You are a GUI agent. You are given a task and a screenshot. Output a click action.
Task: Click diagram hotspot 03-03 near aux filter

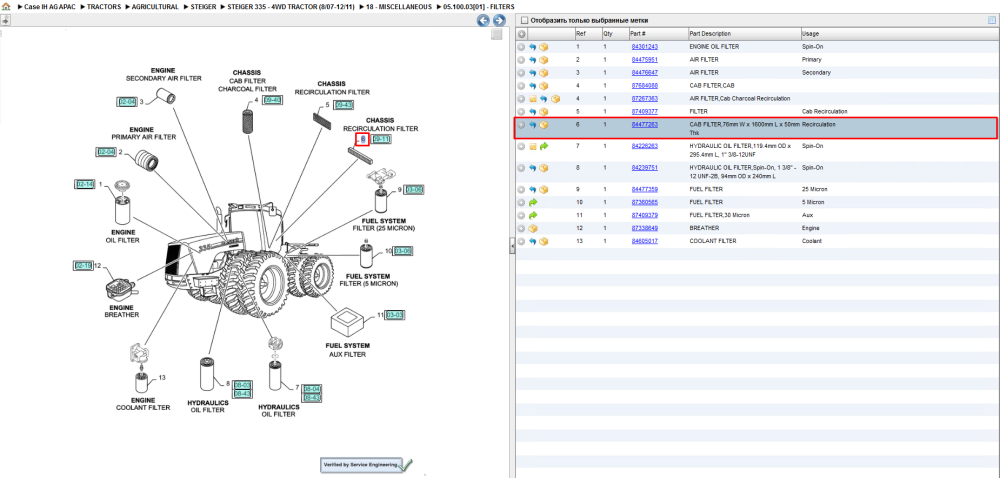(395, 315)
